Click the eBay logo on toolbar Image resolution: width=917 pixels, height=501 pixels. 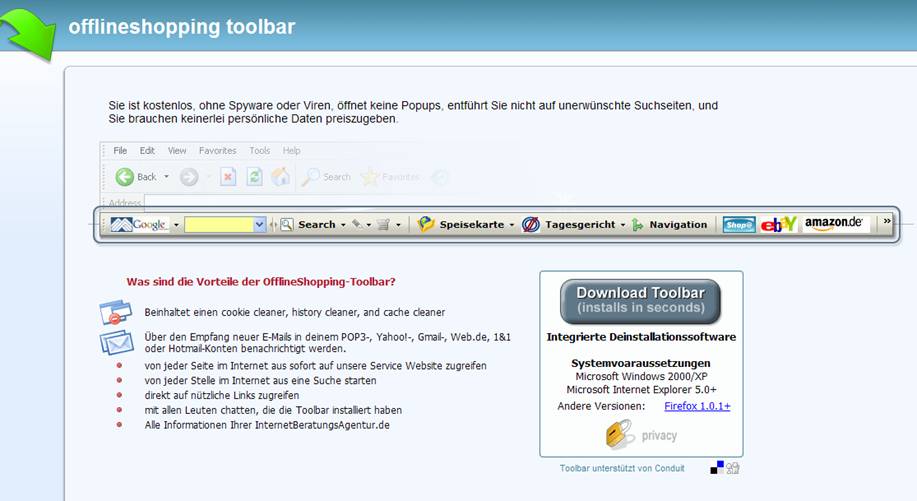(778, 224)
